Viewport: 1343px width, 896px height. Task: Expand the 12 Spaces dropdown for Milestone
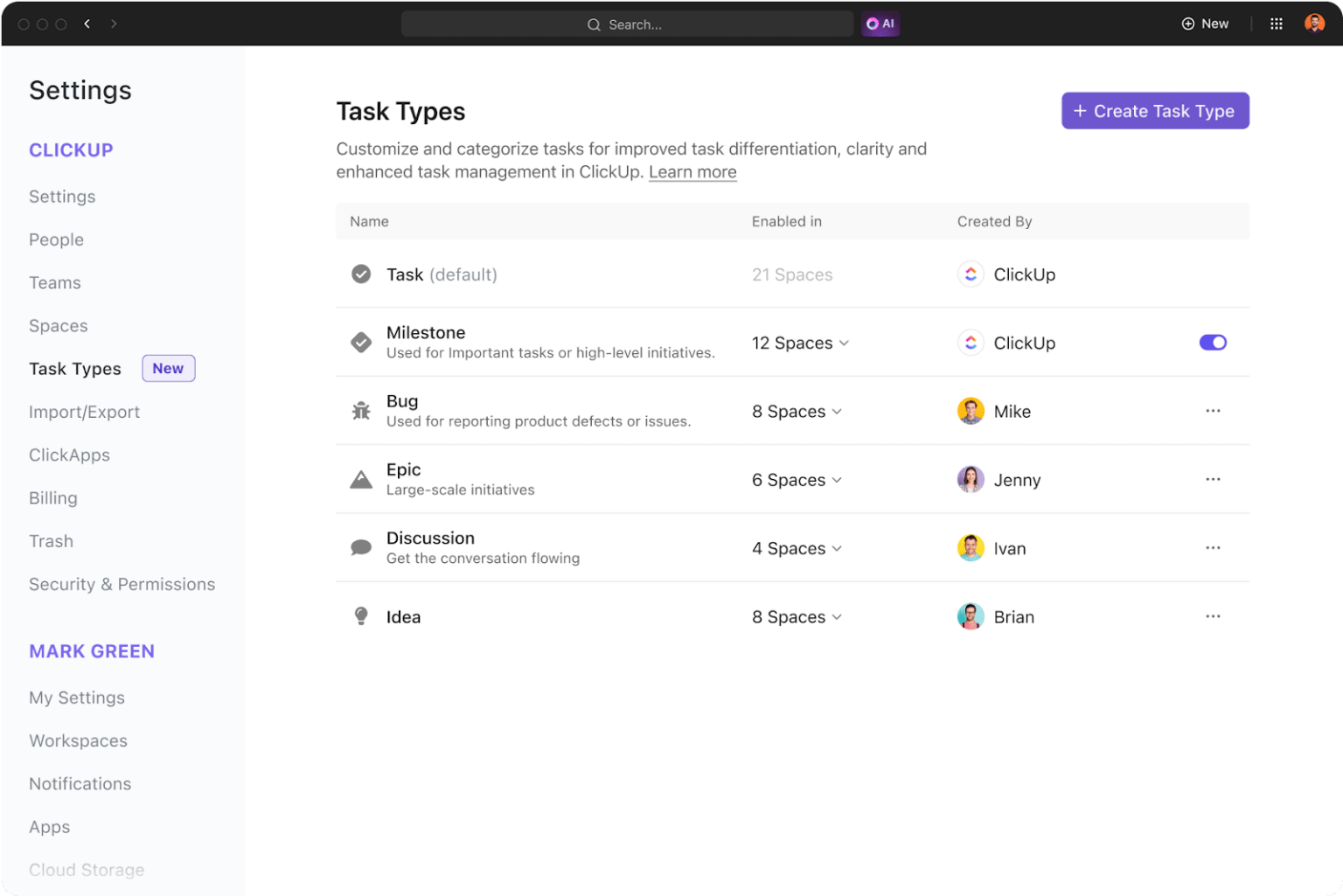click(800, 343)
